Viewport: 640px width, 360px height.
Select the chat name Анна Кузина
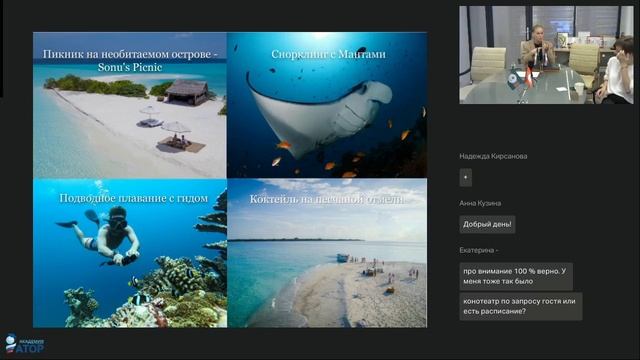pyautogui.click(x=480, y=203)
